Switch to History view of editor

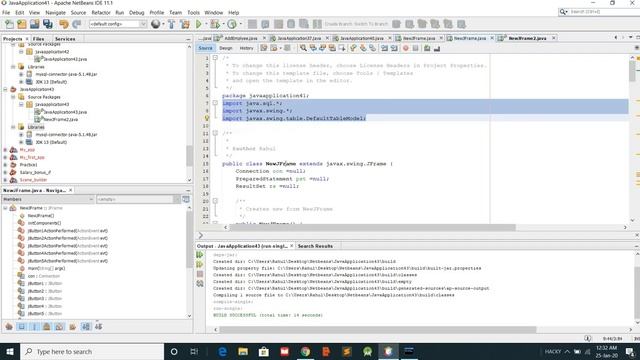pyautogui.click(x=246, y=48)
